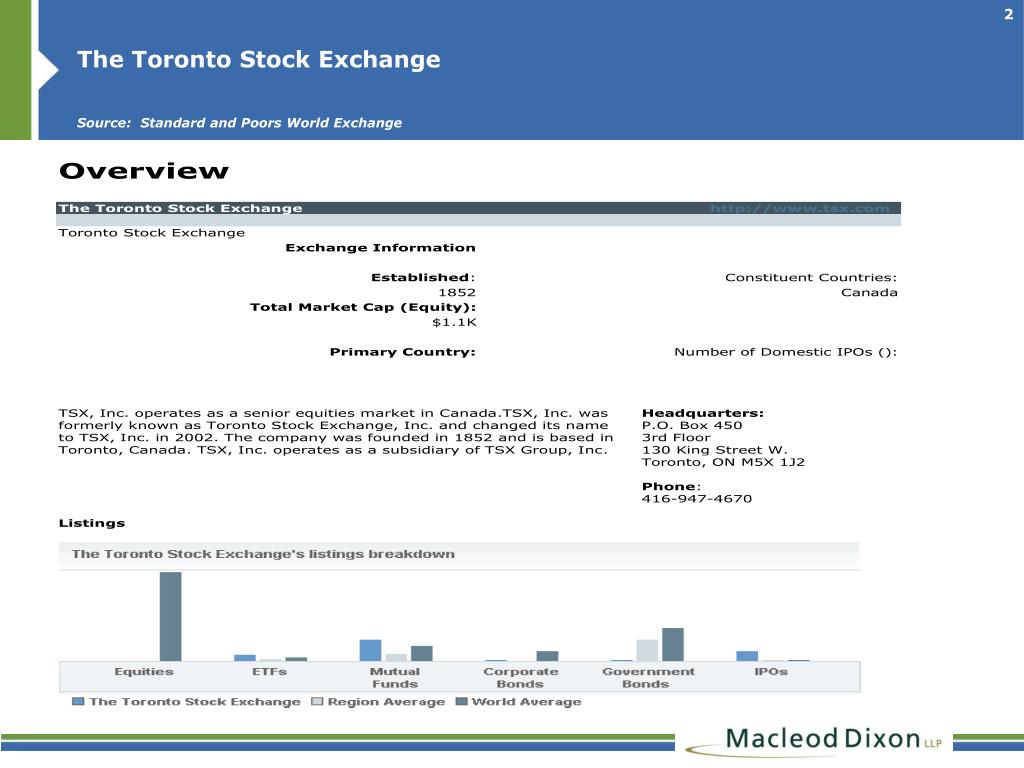Screen dimensions: 1024x768
Task: Click the 'Source: Standard and Poors World Exchange' line
Action: 239,123
